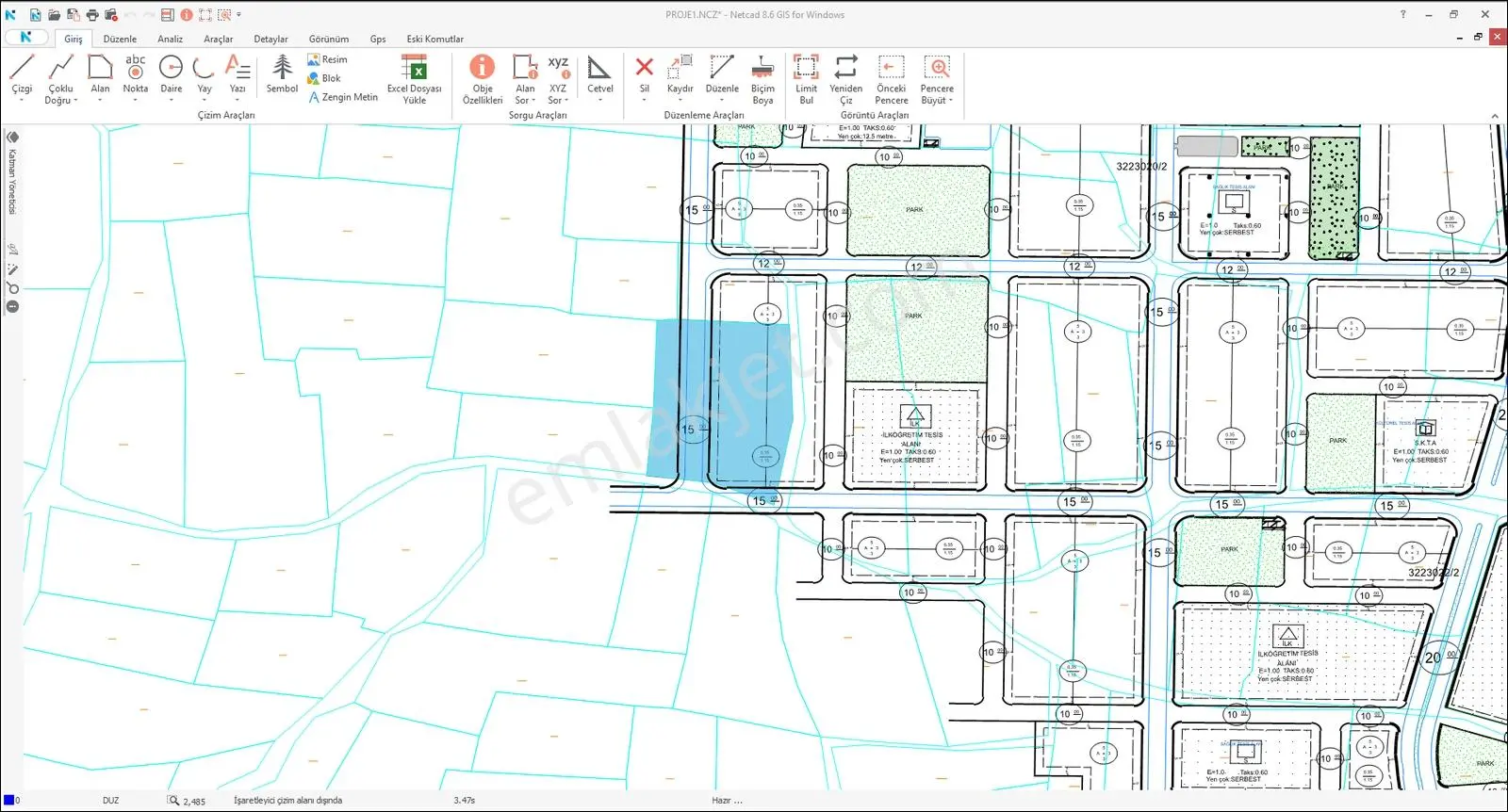Open quick access toolbar customize arrow

coord(239,15)
